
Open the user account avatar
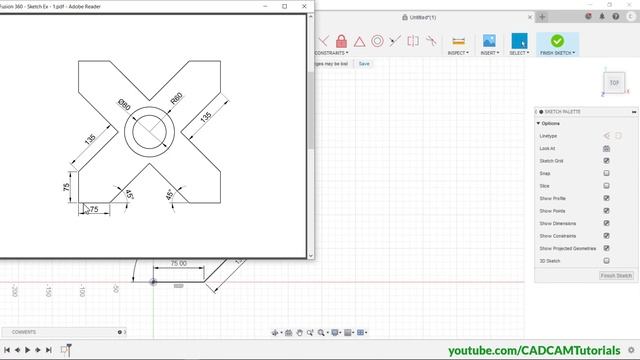(631, 16)
